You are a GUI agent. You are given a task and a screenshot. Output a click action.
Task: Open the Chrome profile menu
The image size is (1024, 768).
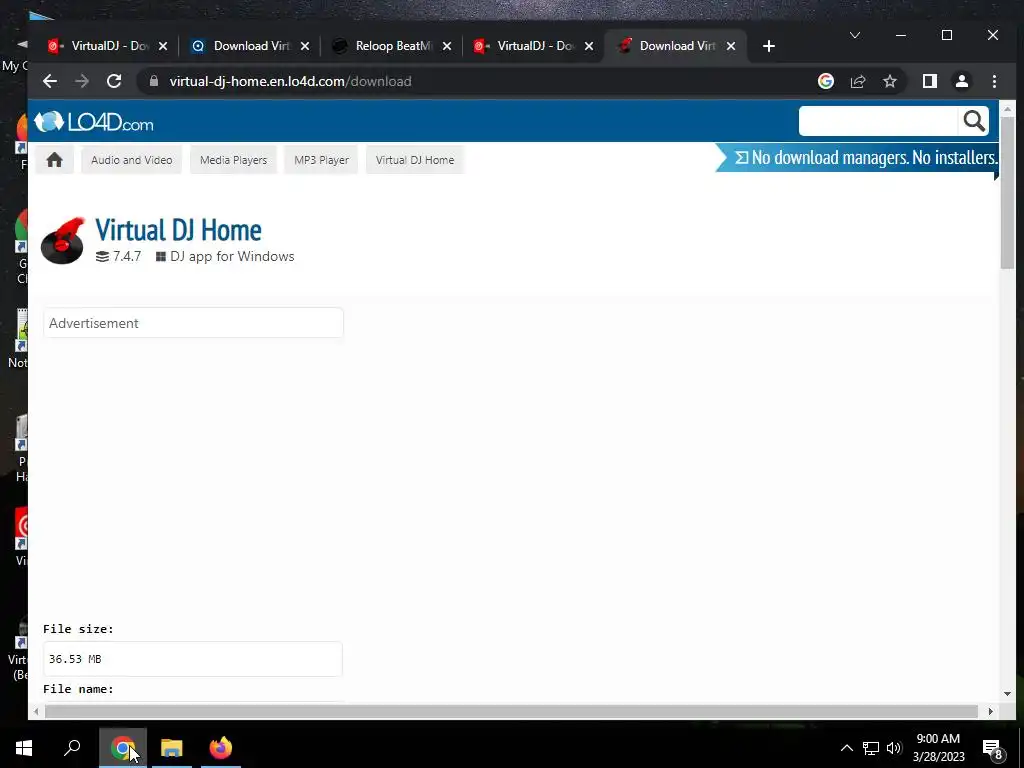coord(962,81)
